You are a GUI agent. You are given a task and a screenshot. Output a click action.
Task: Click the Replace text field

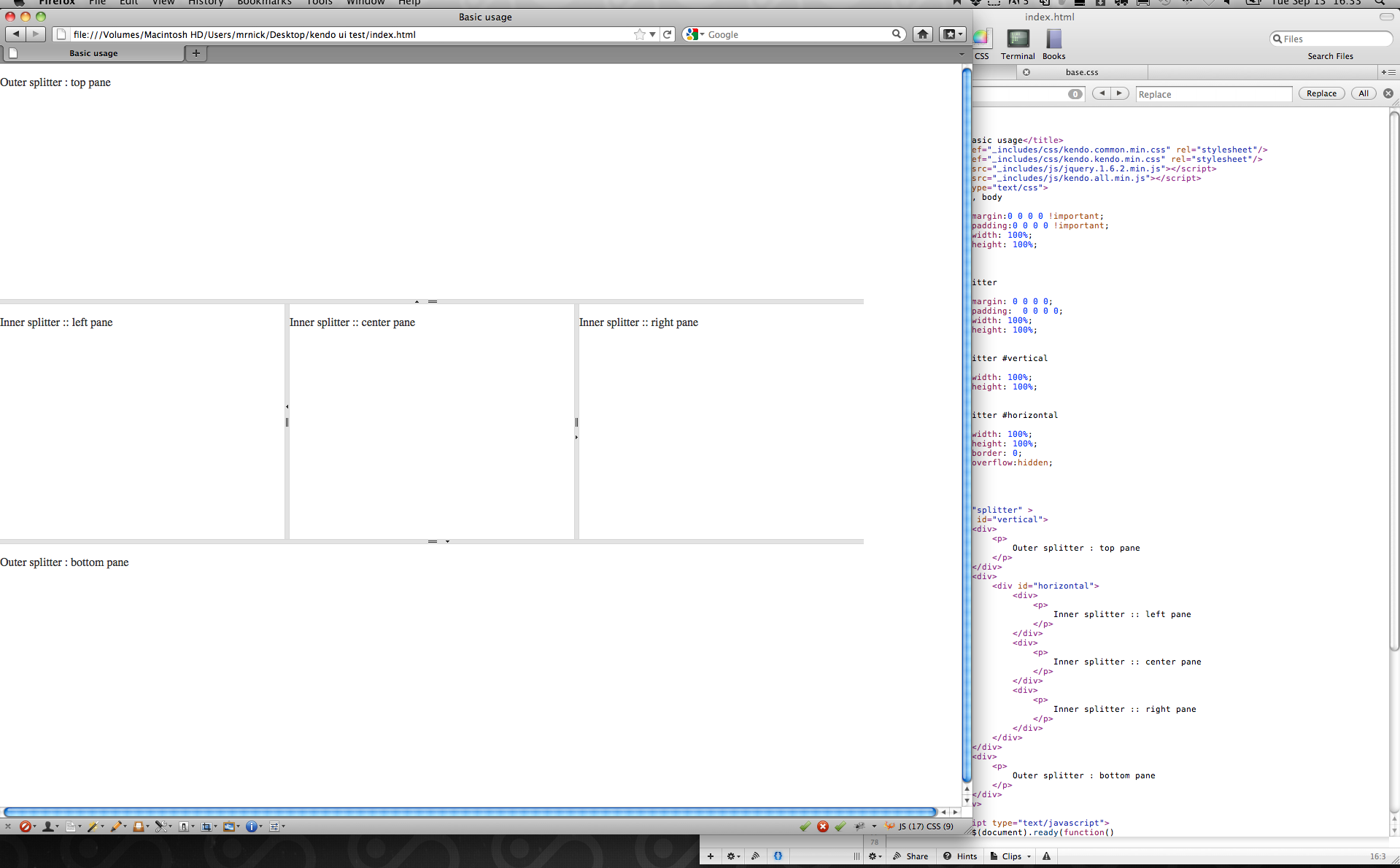[x=1214, y=94]
